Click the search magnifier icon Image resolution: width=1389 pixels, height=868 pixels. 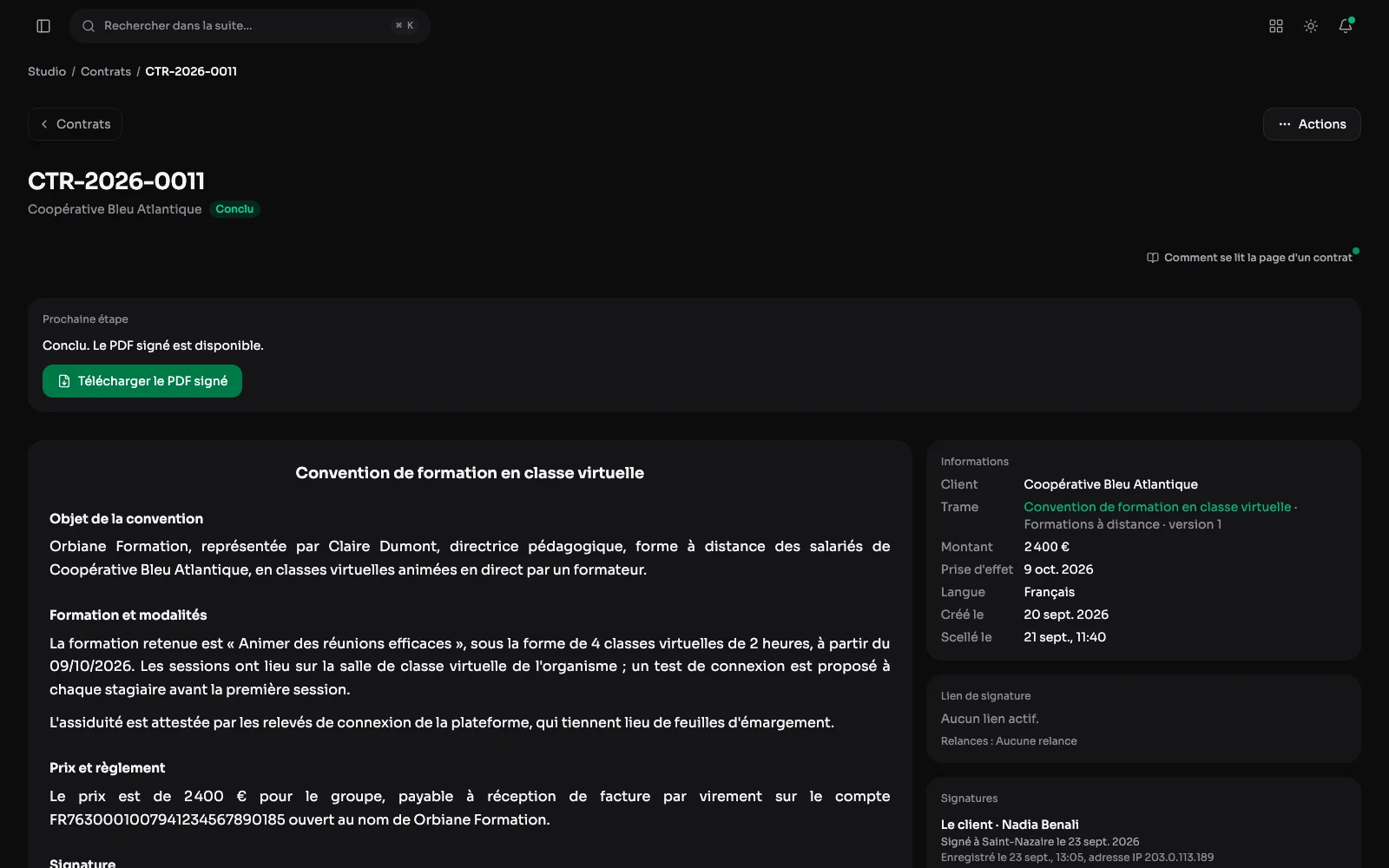[x=89, y=26]
